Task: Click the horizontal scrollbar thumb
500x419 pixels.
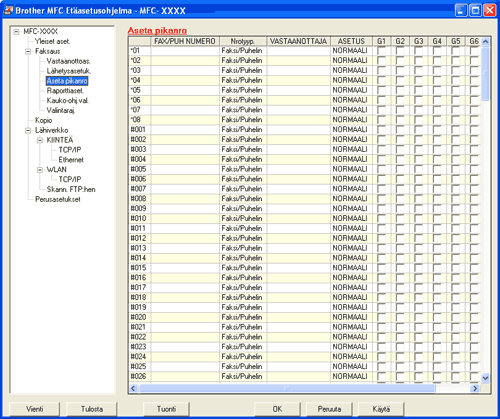Action: point(287,388)
